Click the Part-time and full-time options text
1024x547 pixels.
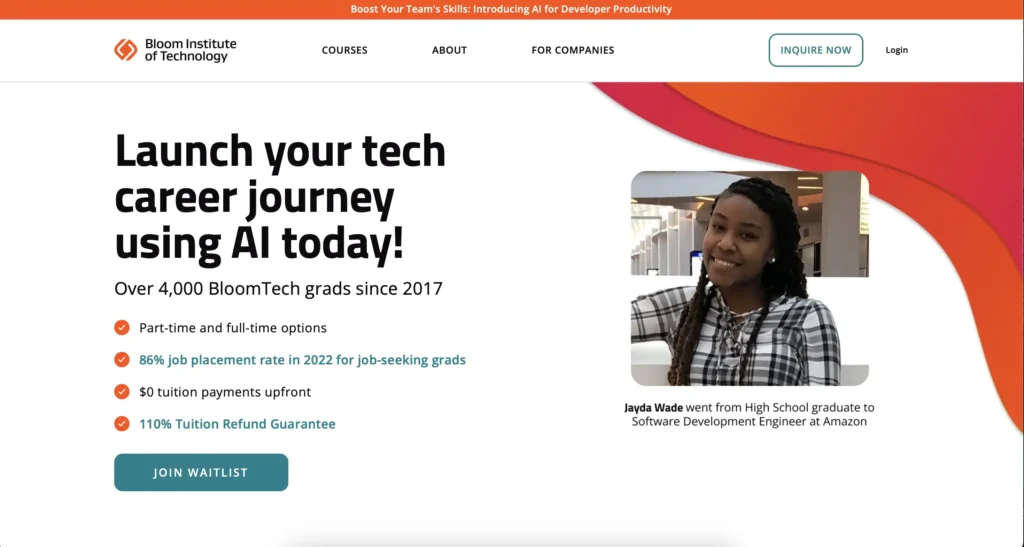pos(232,328)
